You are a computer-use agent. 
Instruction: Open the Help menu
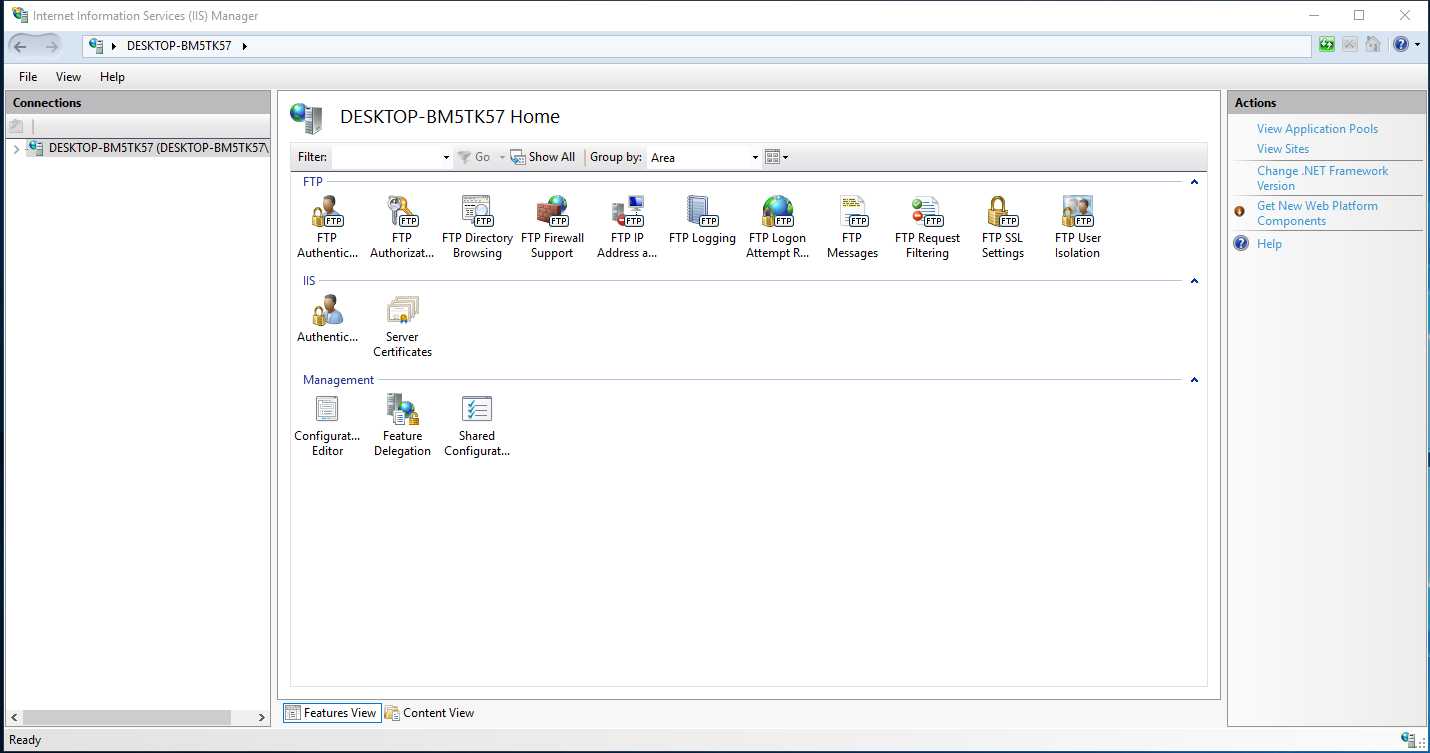112,77
